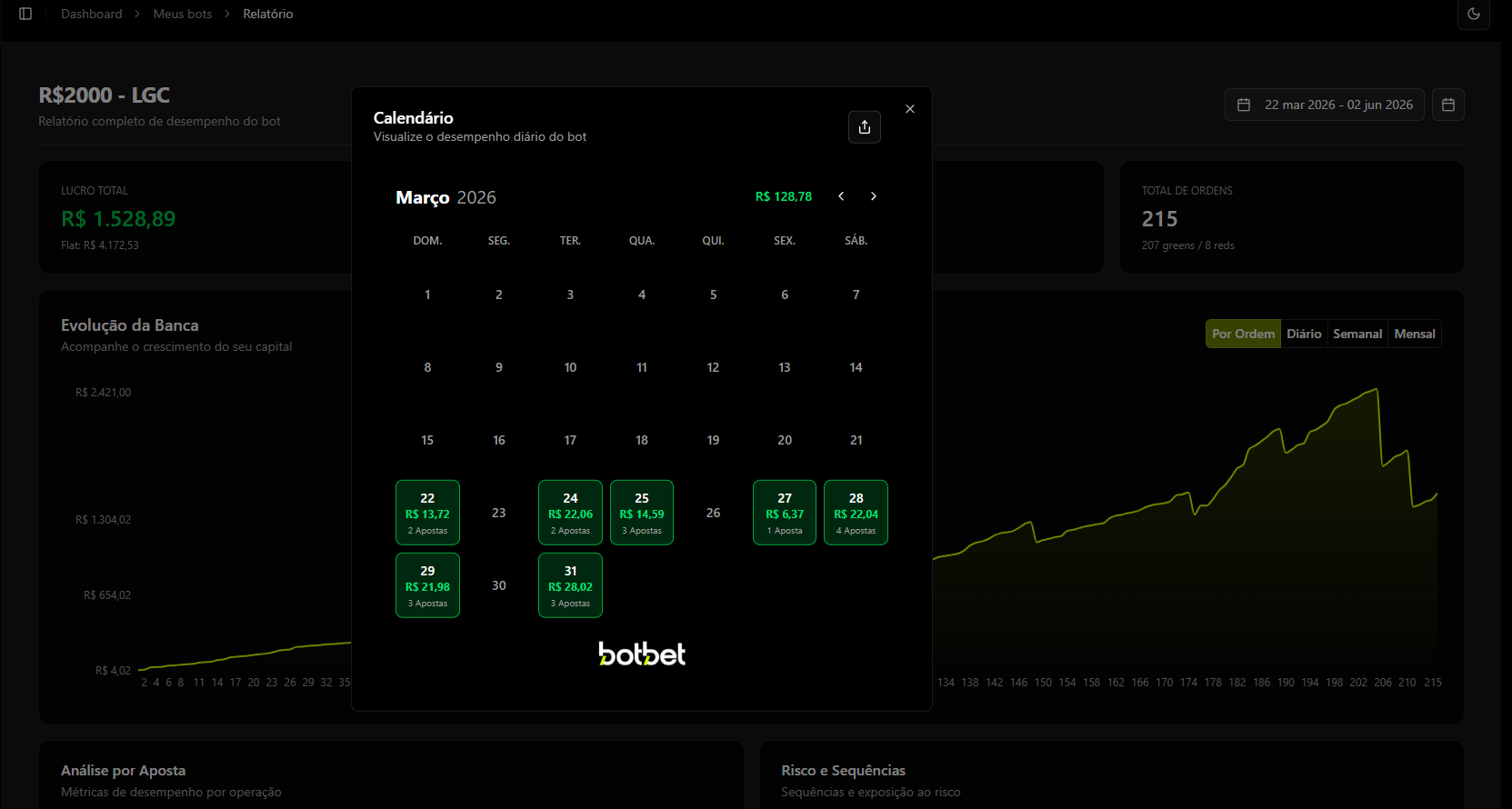Click the Risco e Sequências heading
The height and width of the screenshot is (809, 1512).
(843, 771)
